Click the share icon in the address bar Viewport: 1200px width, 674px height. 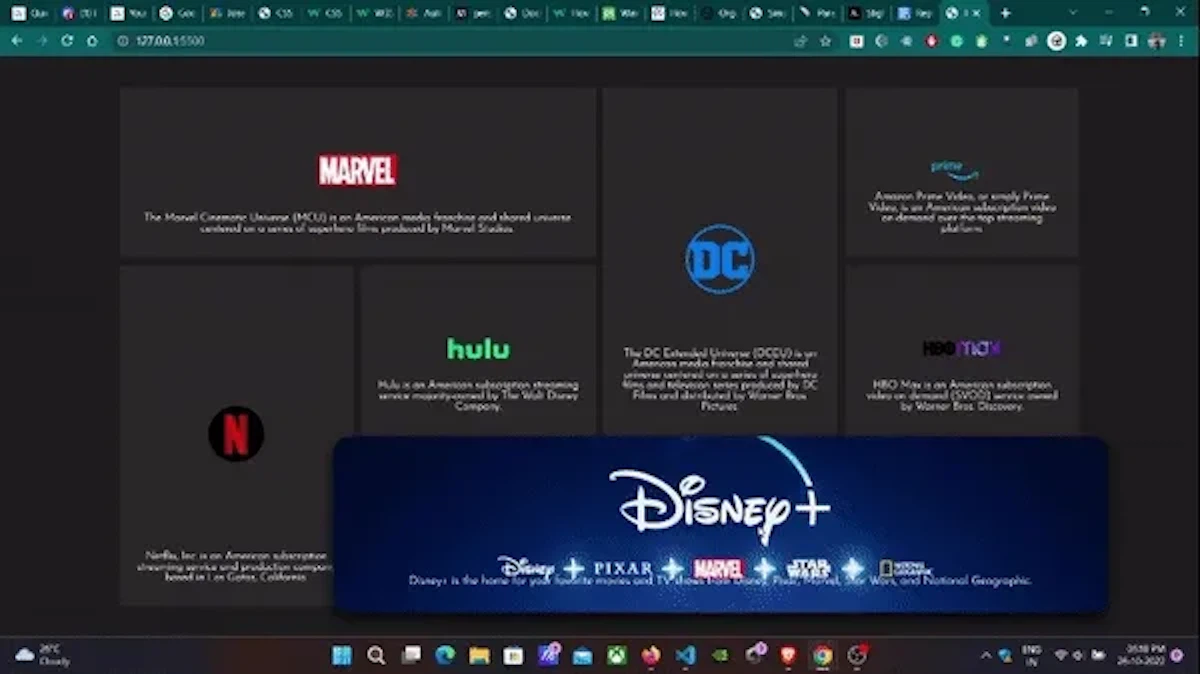point(800,41)
